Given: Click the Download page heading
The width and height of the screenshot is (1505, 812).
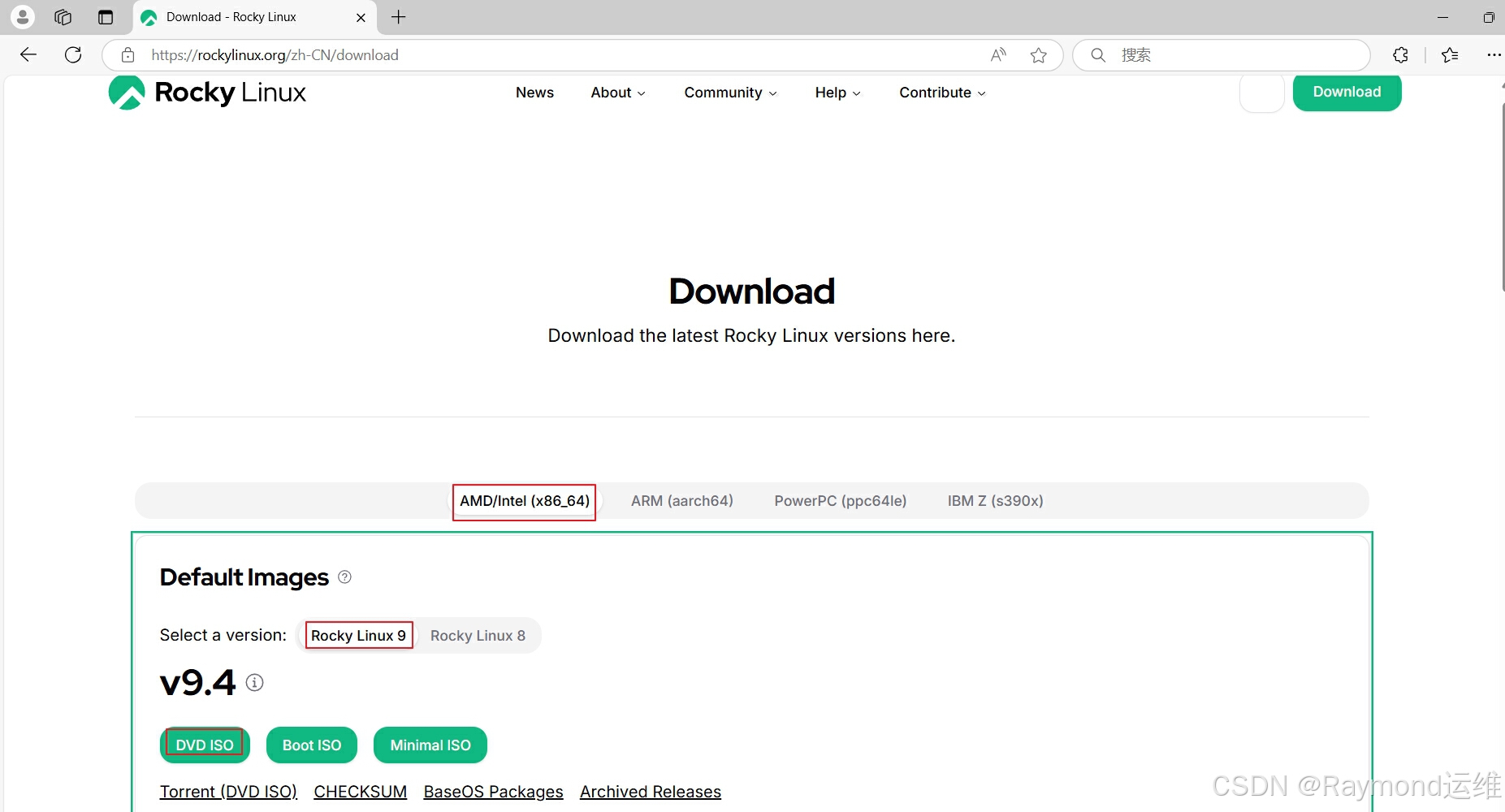Looking at the screenshot, I should pyautogui.click(x=752, y=292).
